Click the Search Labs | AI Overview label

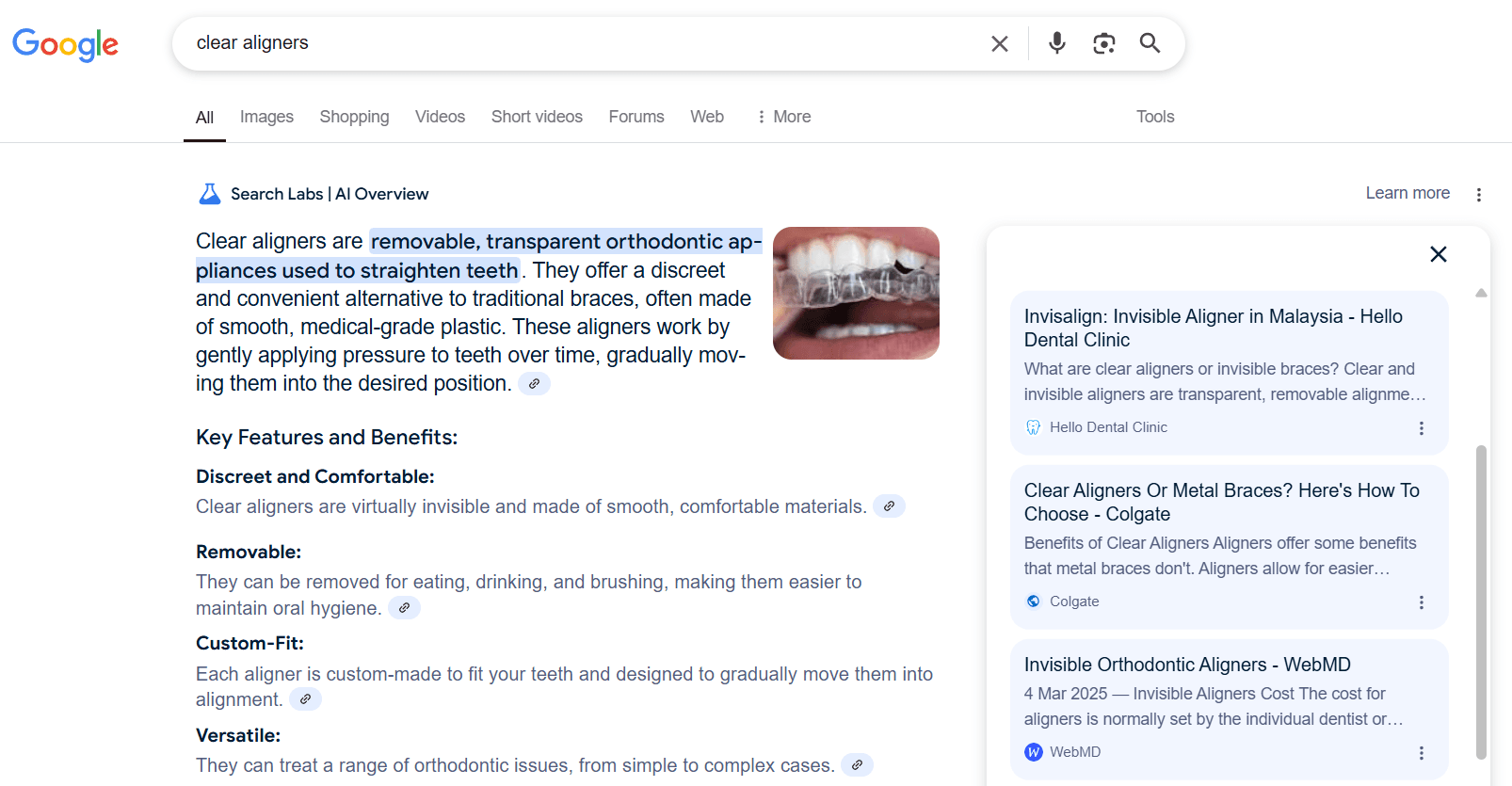click(x=330, y=194)
